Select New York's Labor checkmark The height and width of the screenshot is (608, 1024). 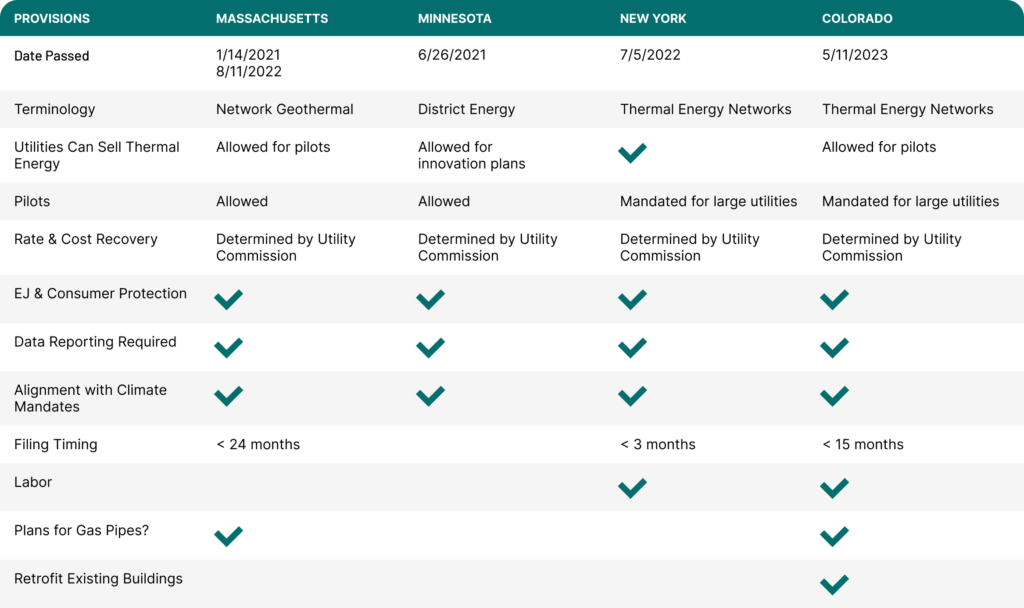tap(632, 489)
